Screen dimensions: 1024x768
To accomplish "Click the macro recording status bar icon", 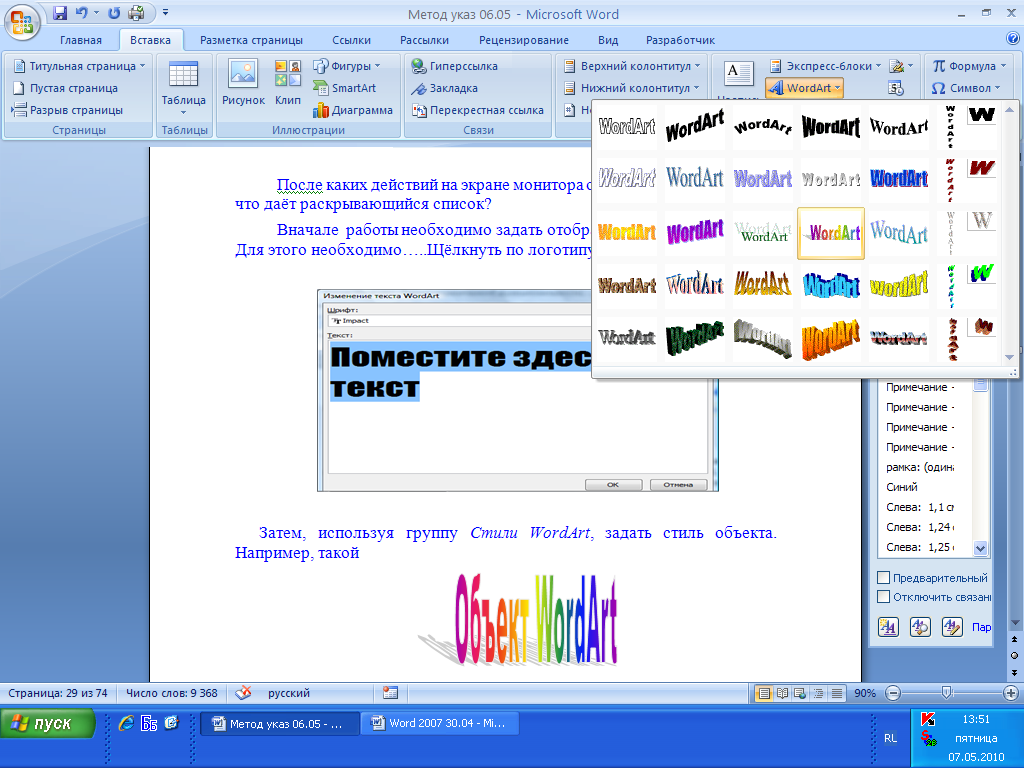I will coord(391,693).
